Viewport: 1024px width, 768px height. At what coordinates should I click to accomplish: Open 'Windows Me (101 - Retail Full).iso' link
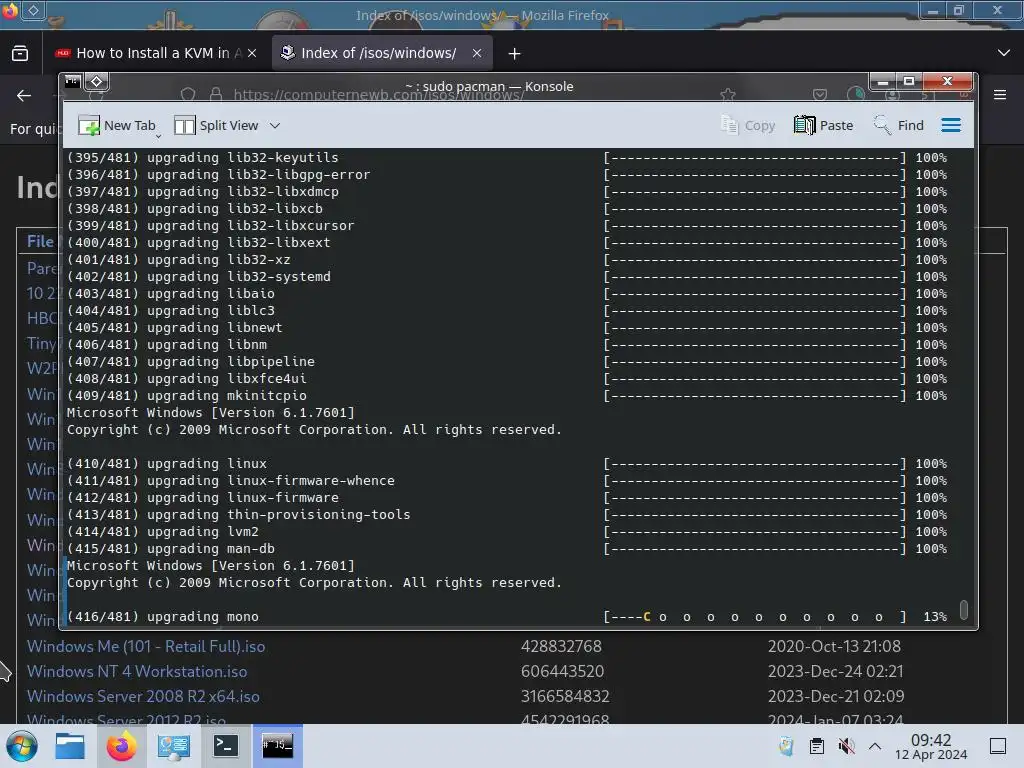[x=146, y=647]
